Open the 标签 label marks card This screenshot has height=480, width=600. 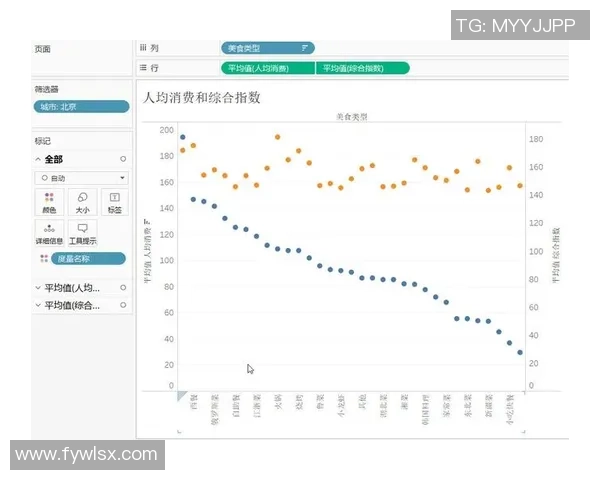[114, 202]
